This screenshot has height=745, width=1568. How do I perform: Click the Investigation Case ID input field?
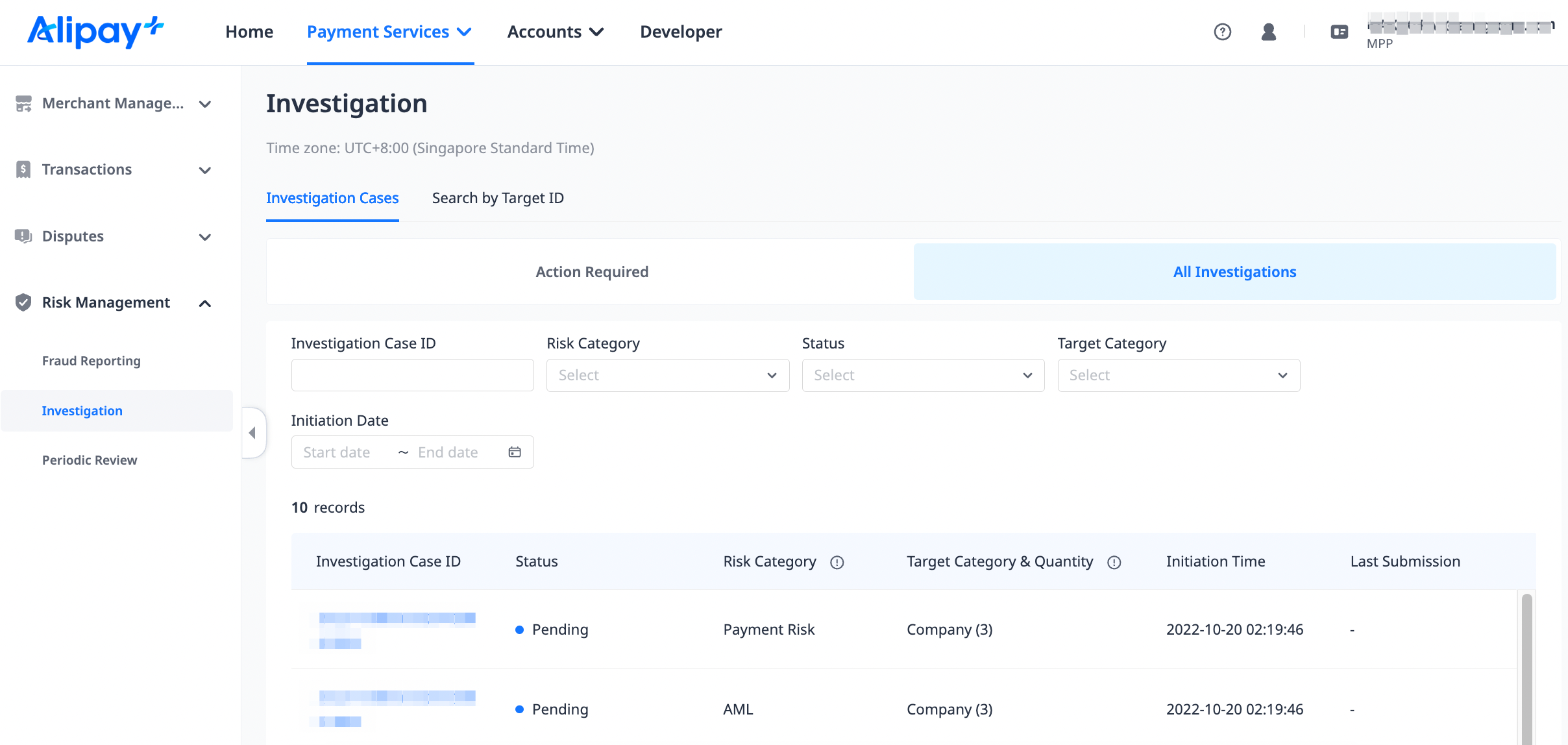[x=412, y=375]
